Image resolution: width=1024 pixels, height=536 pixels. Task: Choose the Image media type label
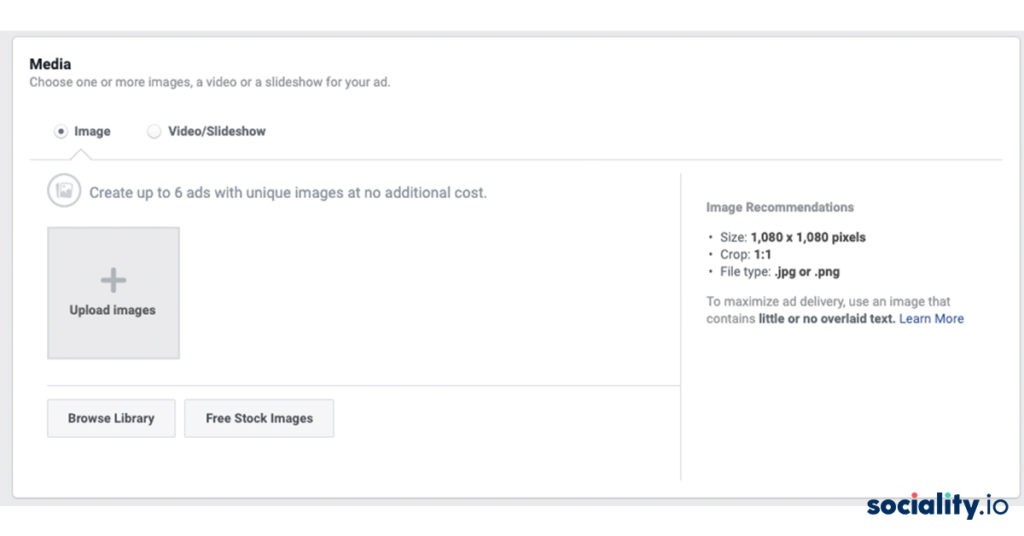(x=92, y=131)
